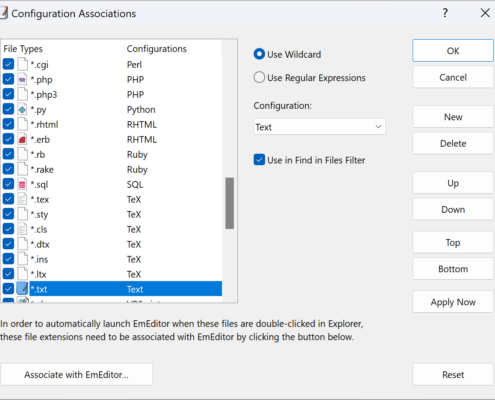Click New to add an association

click(453, 117)
